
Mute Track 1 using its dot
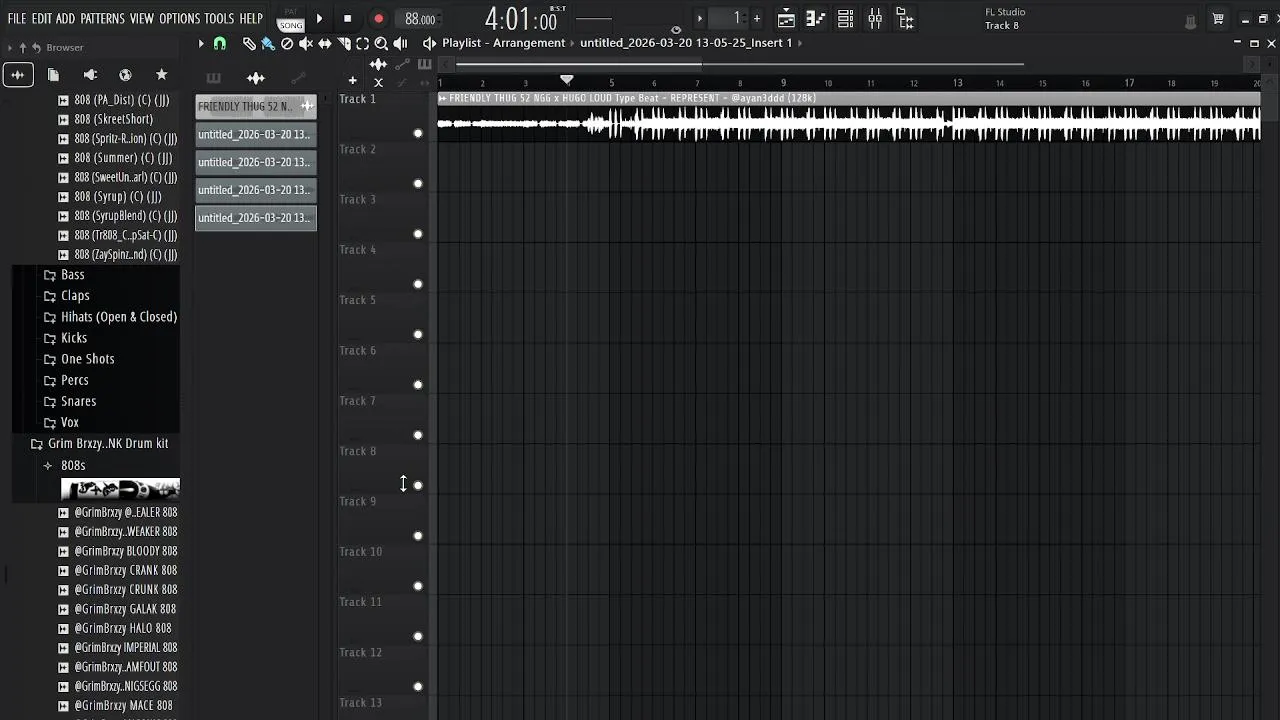click(x=418, y=133)
